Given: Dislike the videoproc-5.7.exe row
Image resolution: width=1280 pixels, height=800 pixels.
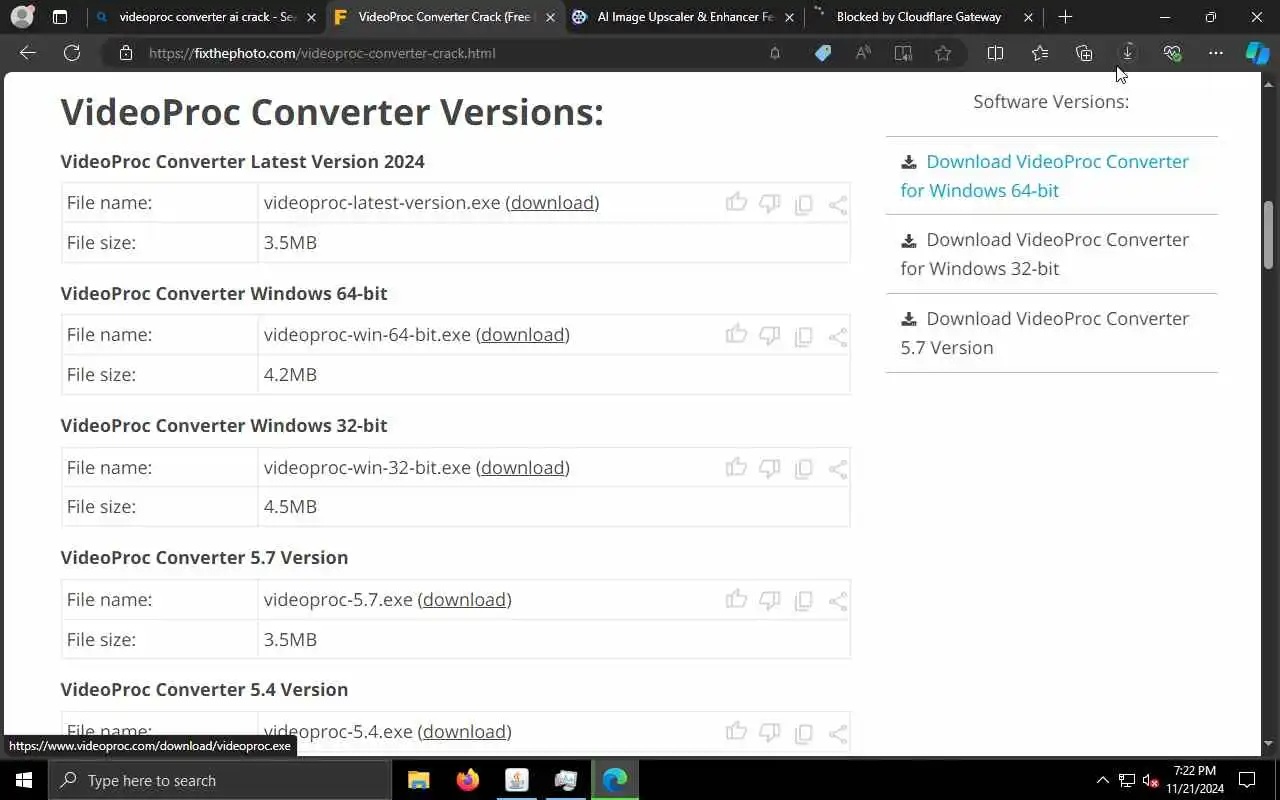Looking at the screenshot, I should tap(769, 599).
